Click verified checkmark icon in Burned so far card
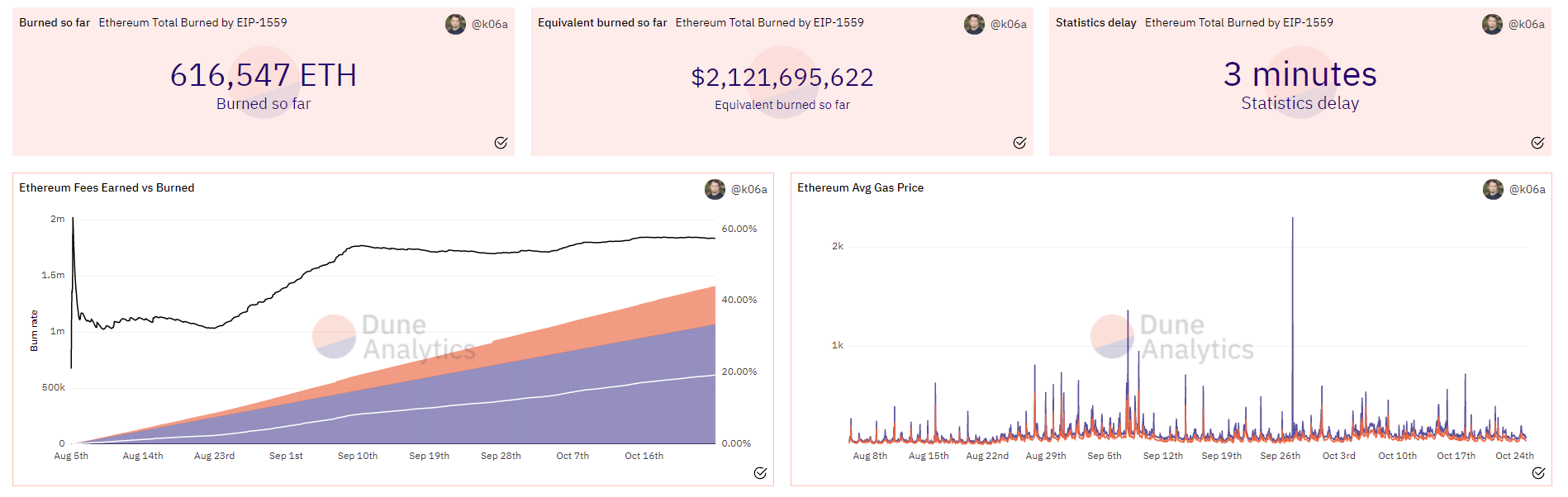The height and width of the screenshot is (497, 1568). 501,143
